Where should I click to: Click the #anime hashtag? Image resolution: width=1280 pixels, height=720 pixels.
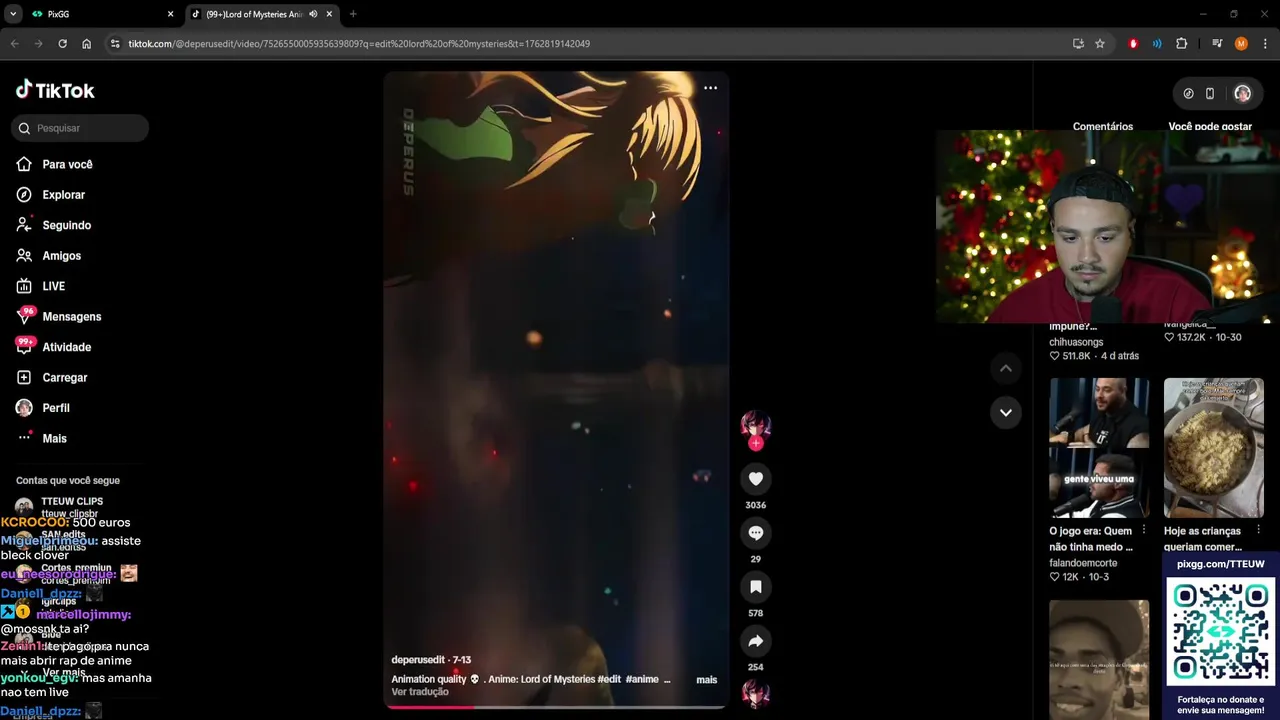[x=642, y=680]
